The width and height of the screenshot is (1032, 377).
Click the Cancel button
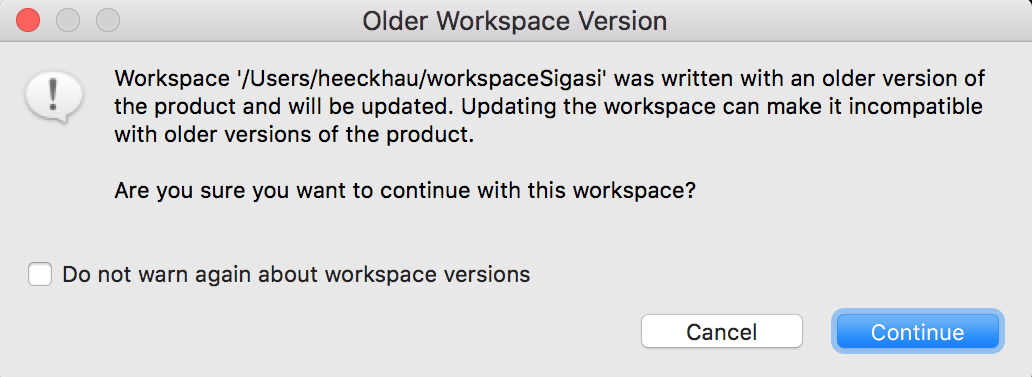(x=721, y=331)
